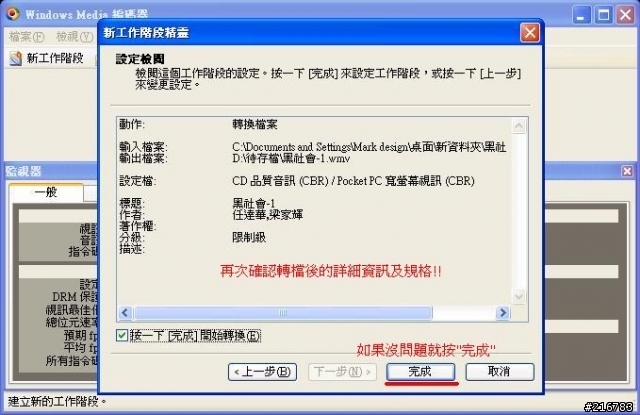This screenshot has height=415, width=640.
Task: Click the scroll left arrow of horizontal scrollbar
Action: [x=125, y=313]
